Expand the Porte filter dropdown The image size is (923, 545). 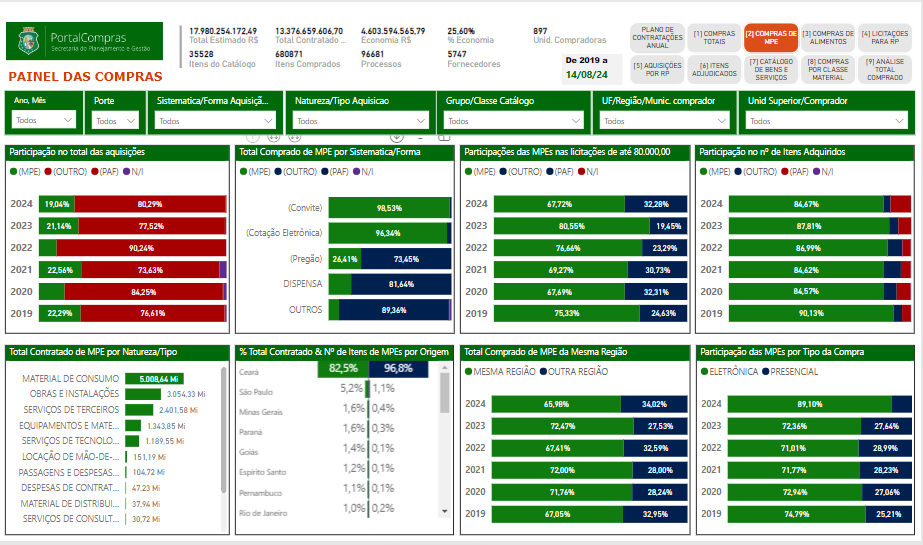point(116,120)
